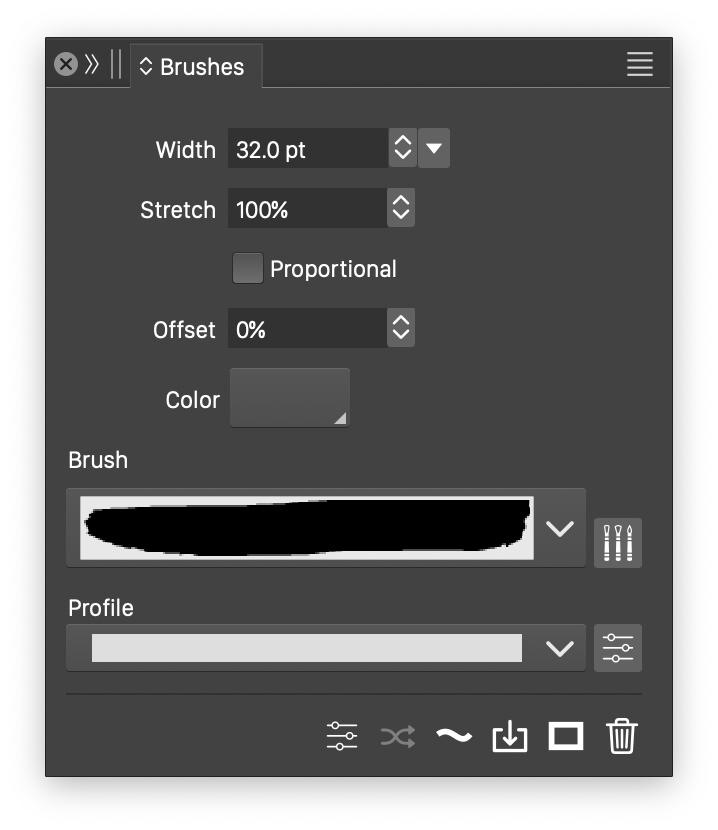Open the Profile dropdown chevron
718x830 pixels.
click(559, 648)
